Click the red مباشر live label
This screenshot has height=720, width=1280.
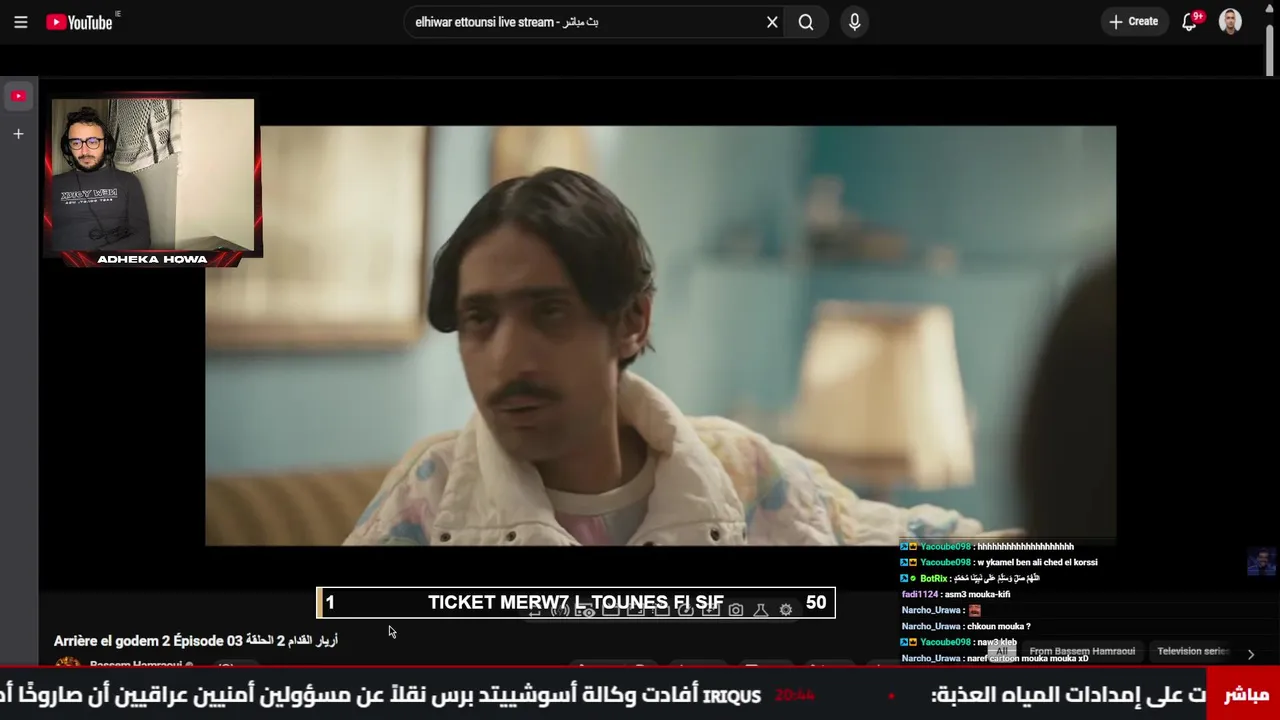tap(1244, 695)
